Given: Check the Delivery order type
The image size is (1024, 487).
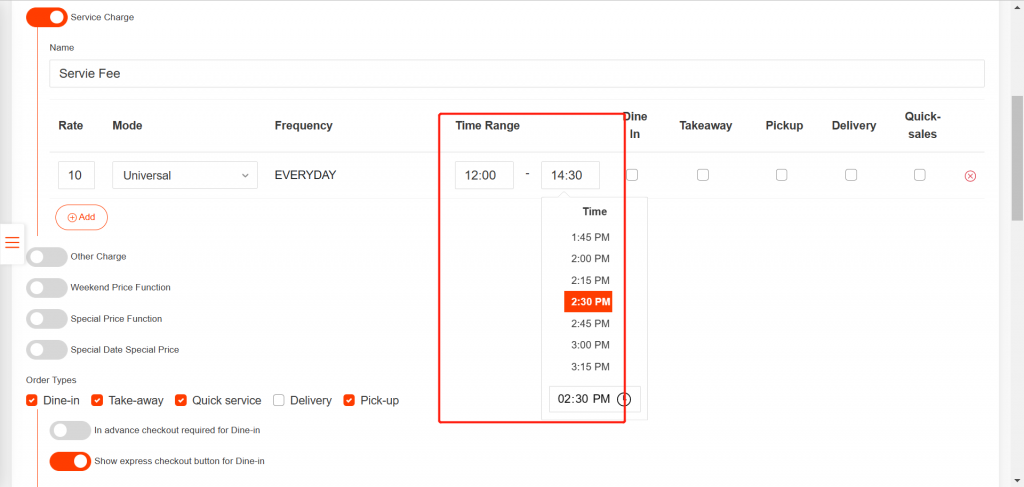Looking at the screenshot, I should 279,400.
